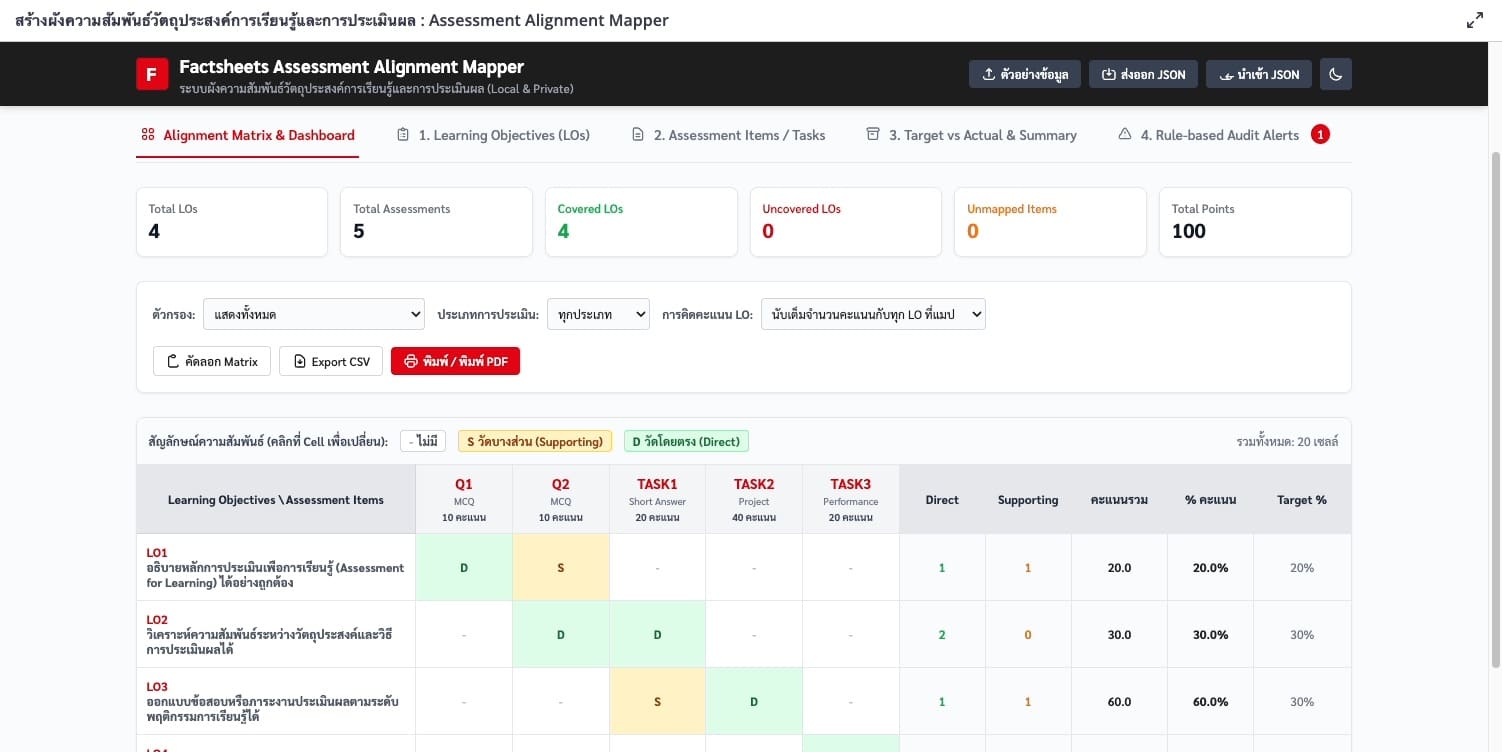Open the ประเภทการประเมิน type dropdown
This screenshot has width=1502, height=752.
pyautogui.click(x=598, y=314)
